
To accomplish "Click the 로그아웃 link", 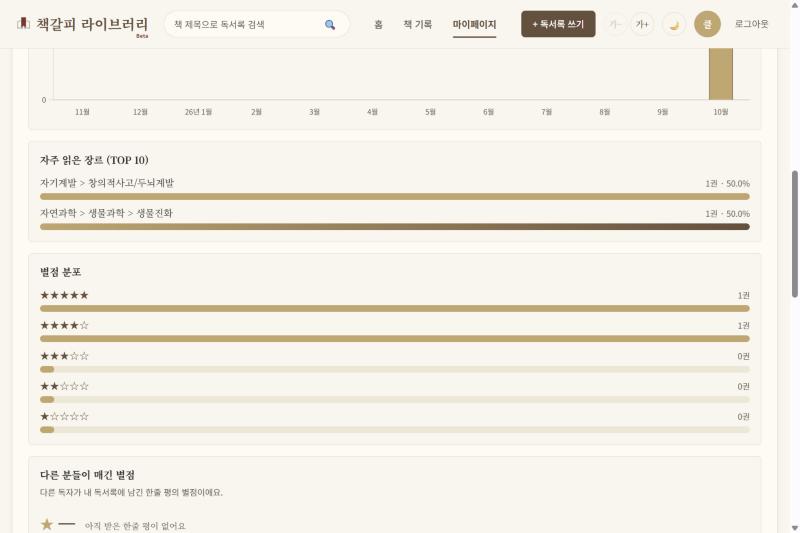I will coord(751,24).
